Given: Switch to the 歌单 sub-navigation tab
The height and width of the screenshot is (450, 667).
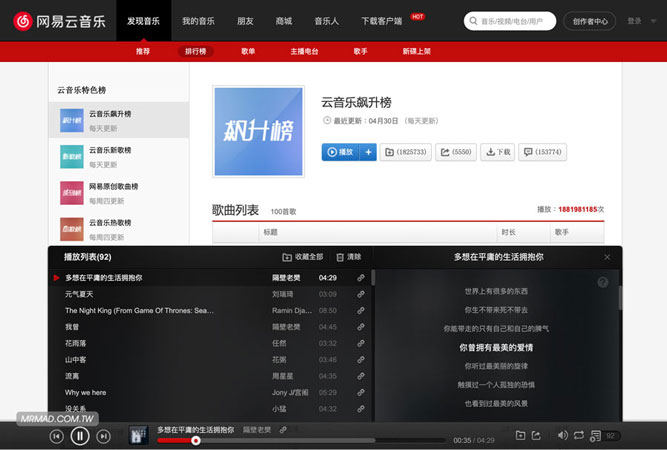Looking at the screenshot, I should pos(248,51).
